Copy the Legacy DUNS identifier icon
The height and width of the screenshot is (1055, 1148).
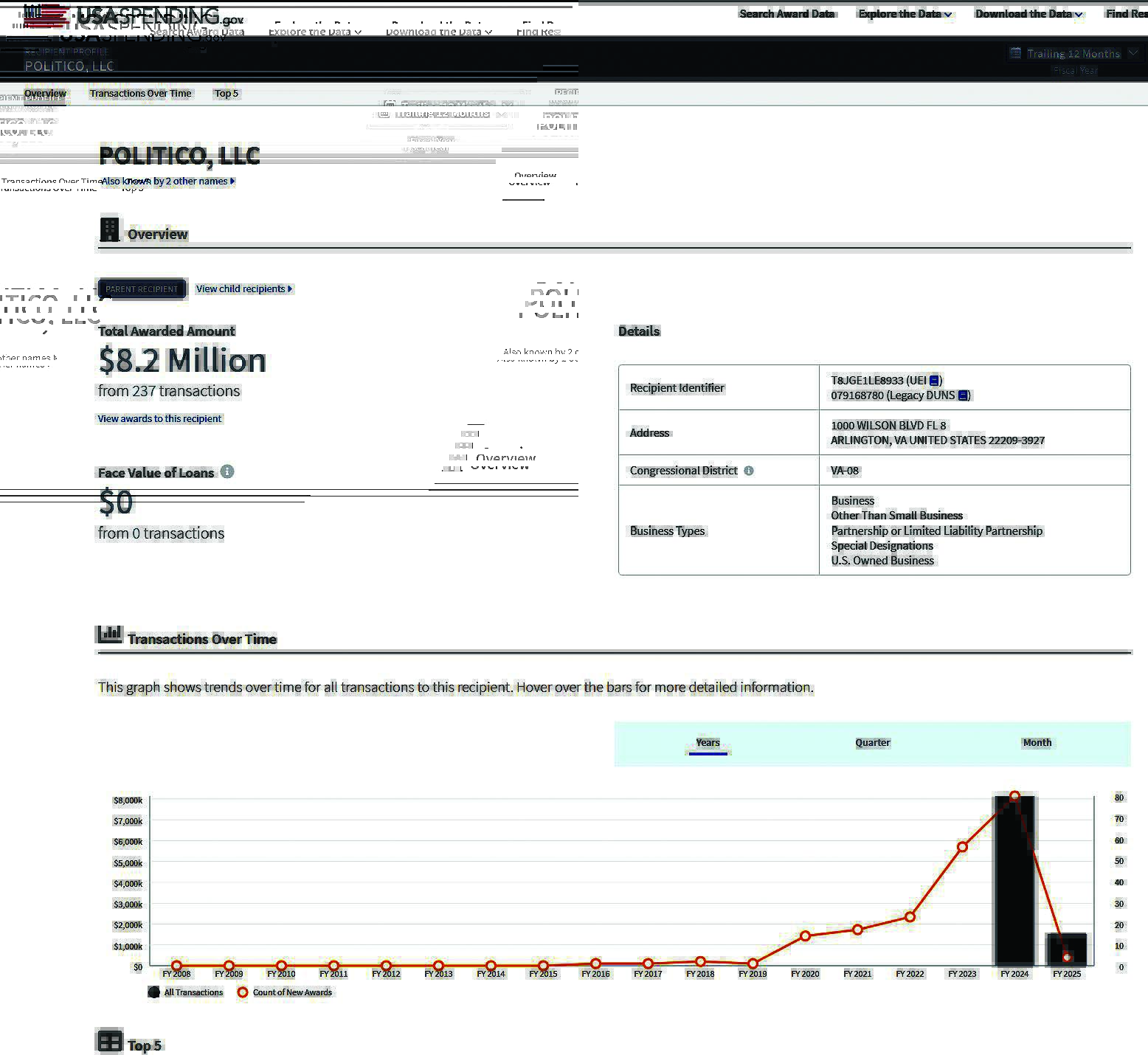963,395
